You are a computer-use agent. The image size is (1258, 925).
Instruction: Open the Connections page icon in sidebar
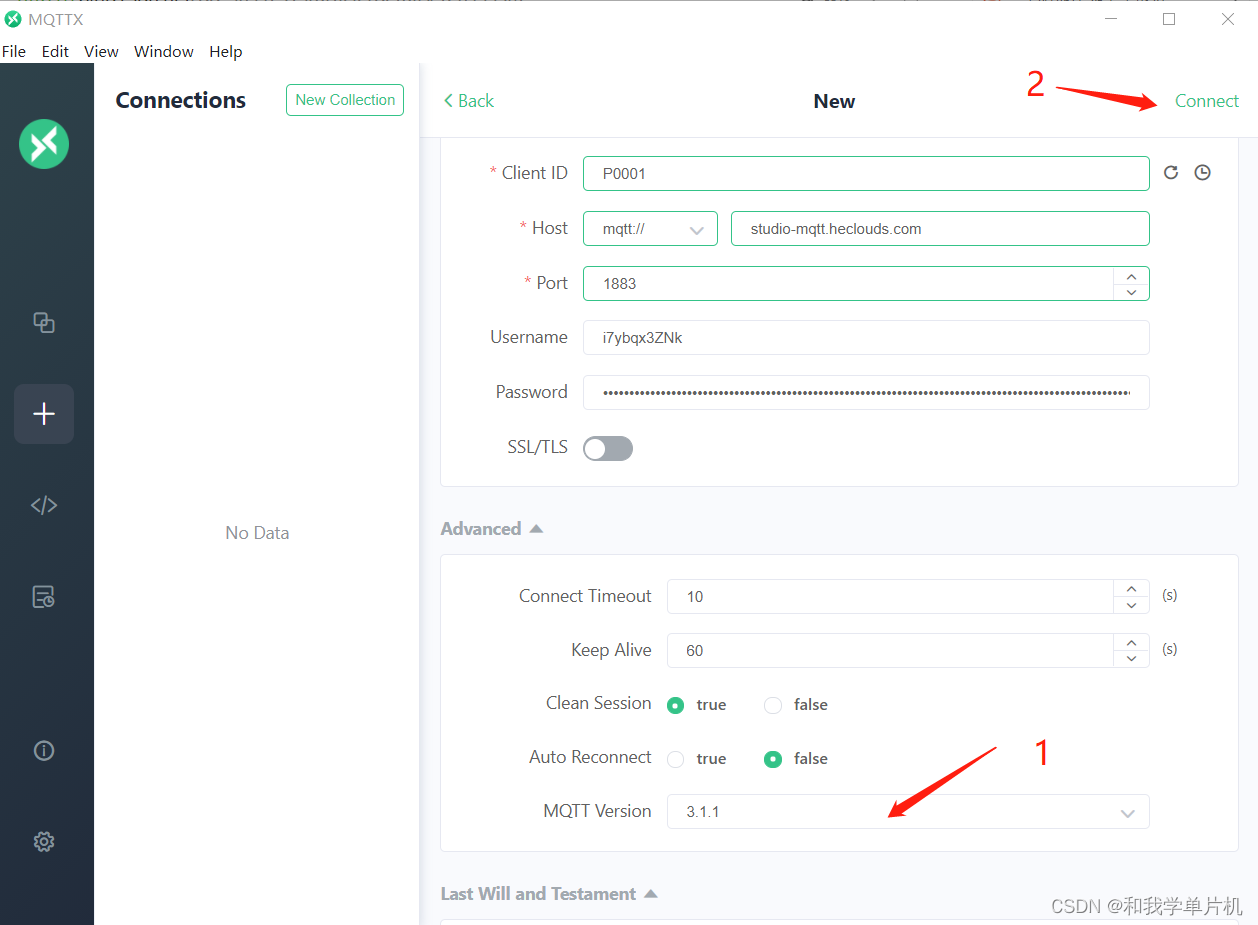click(x=44, y=322)
